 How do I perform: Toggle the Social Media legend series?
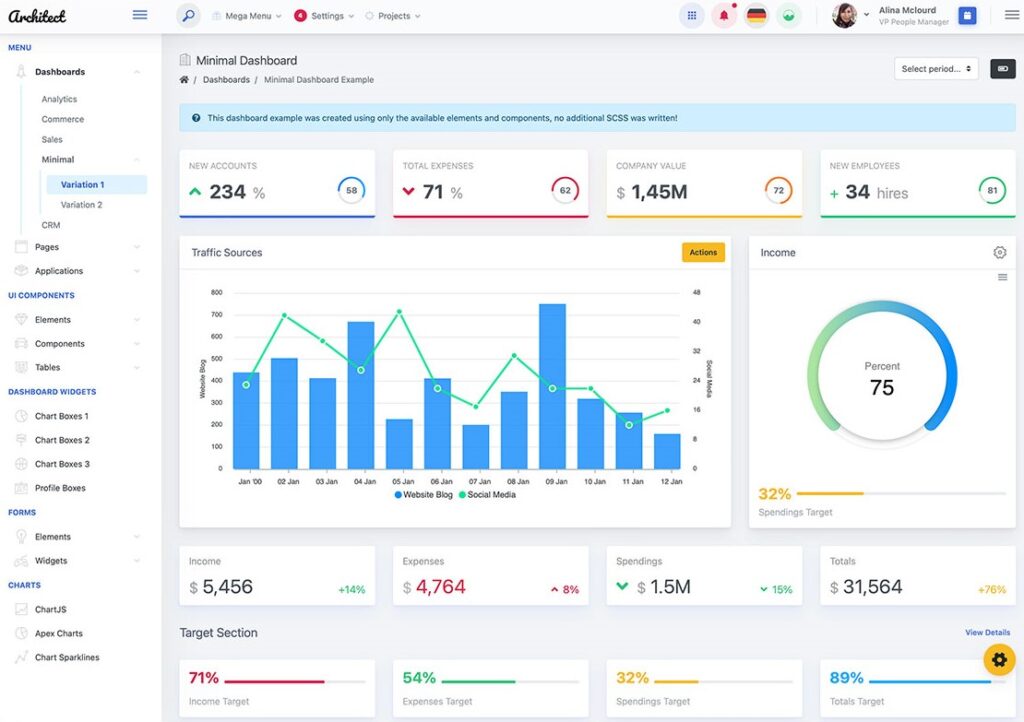[x=487, y=495]
